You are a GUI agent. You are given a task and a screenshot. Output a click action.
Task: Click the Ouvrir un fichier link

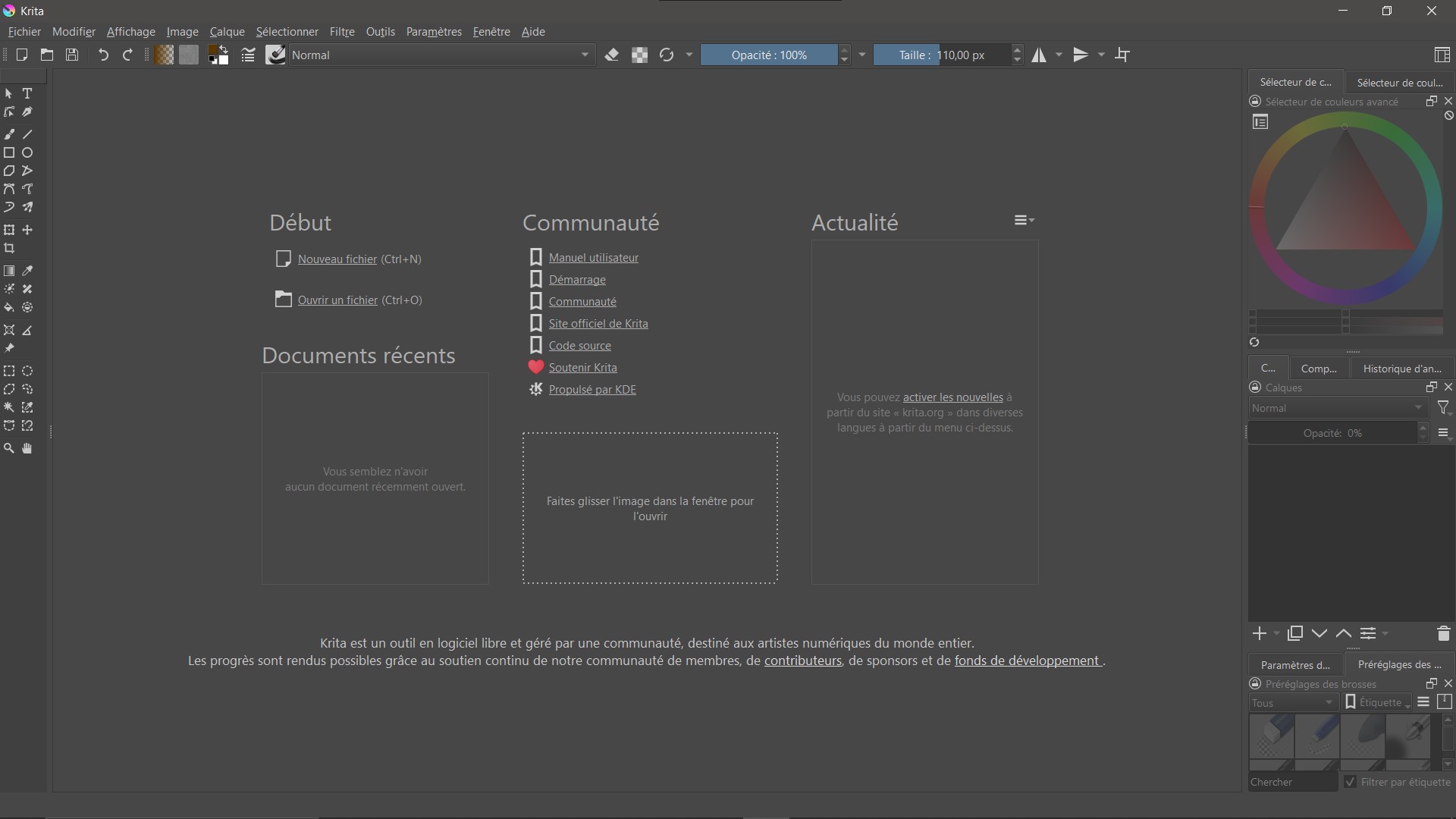[337, 300]
